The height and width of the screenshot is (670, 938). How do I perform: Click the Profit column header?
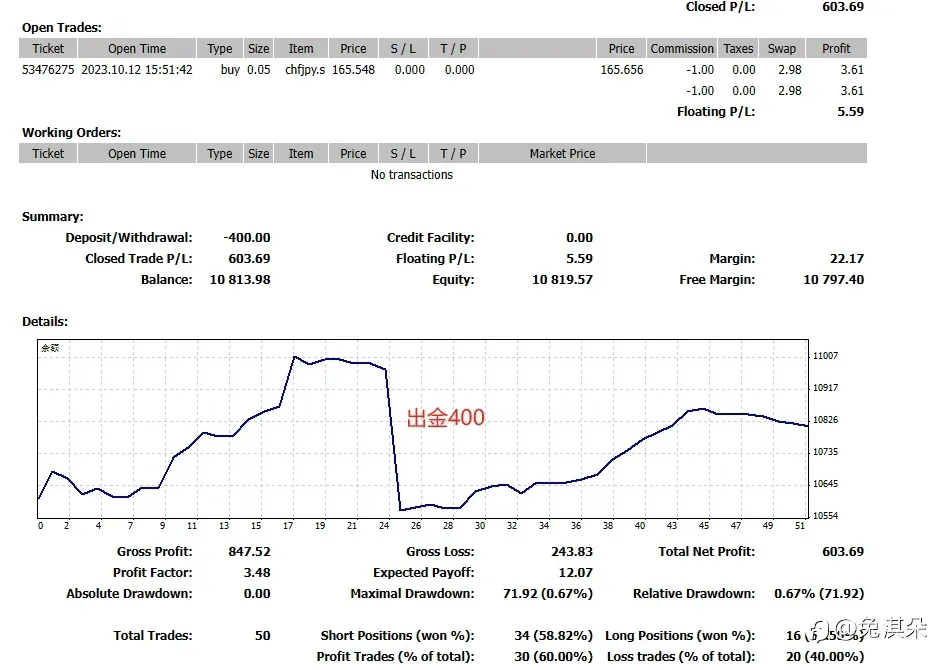click(836, 48)
